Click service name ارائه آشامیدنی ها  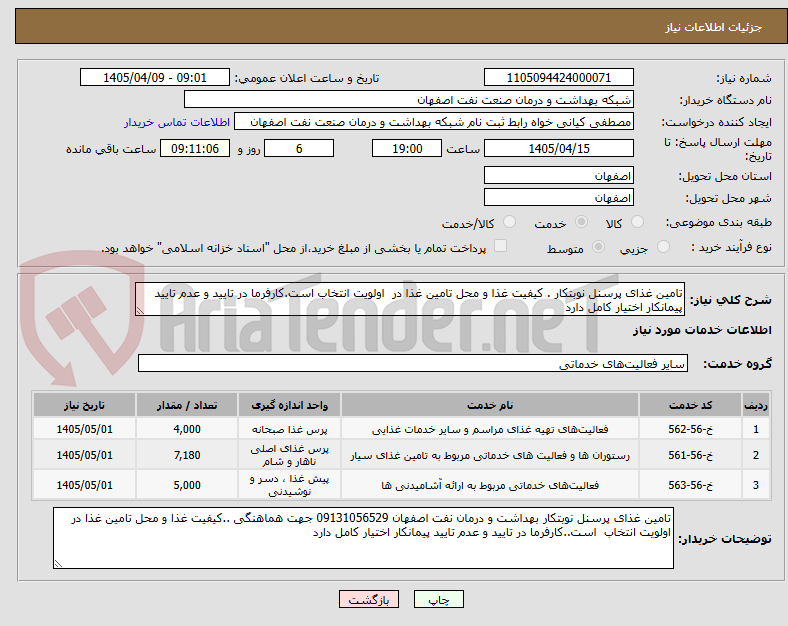(x=490, y=485)
